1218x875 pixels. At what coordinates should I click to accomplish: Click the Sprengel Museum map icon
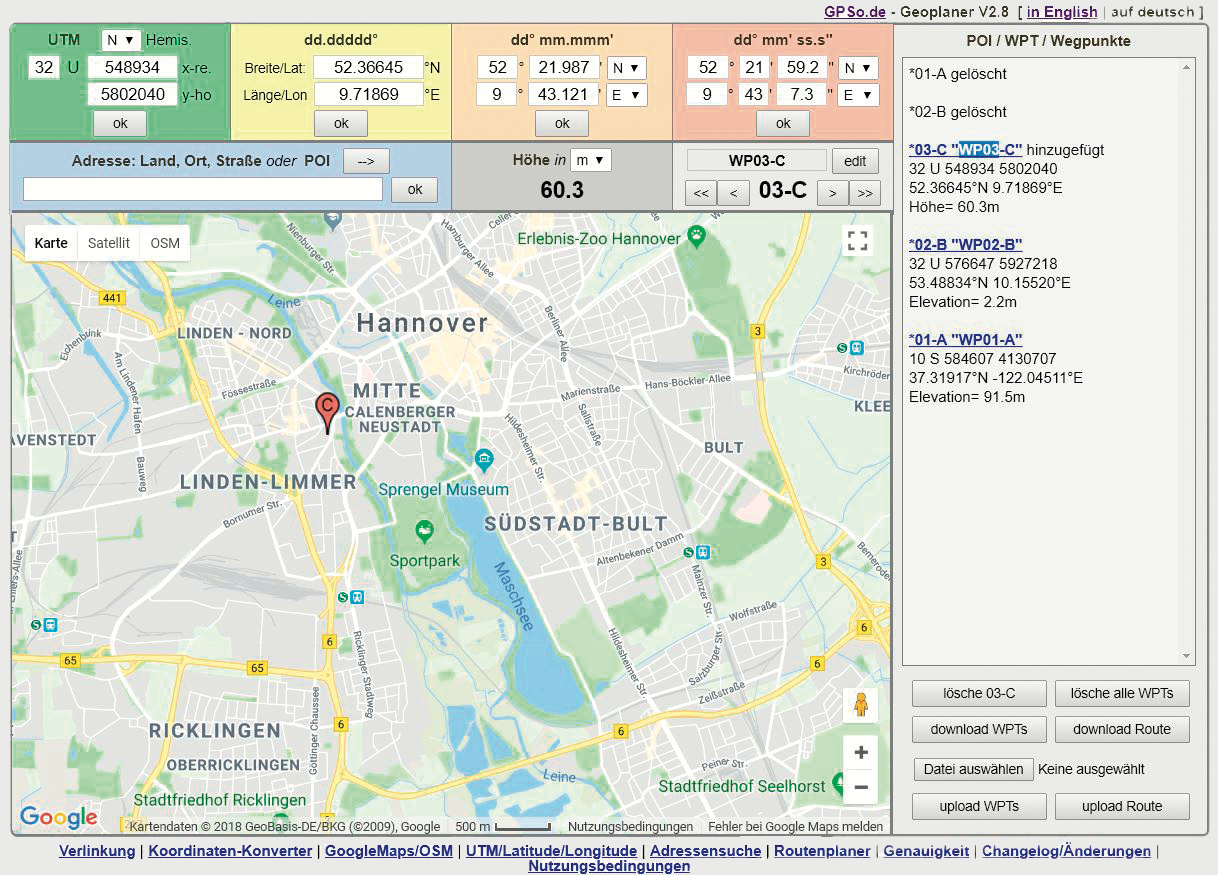coord(485,461)
